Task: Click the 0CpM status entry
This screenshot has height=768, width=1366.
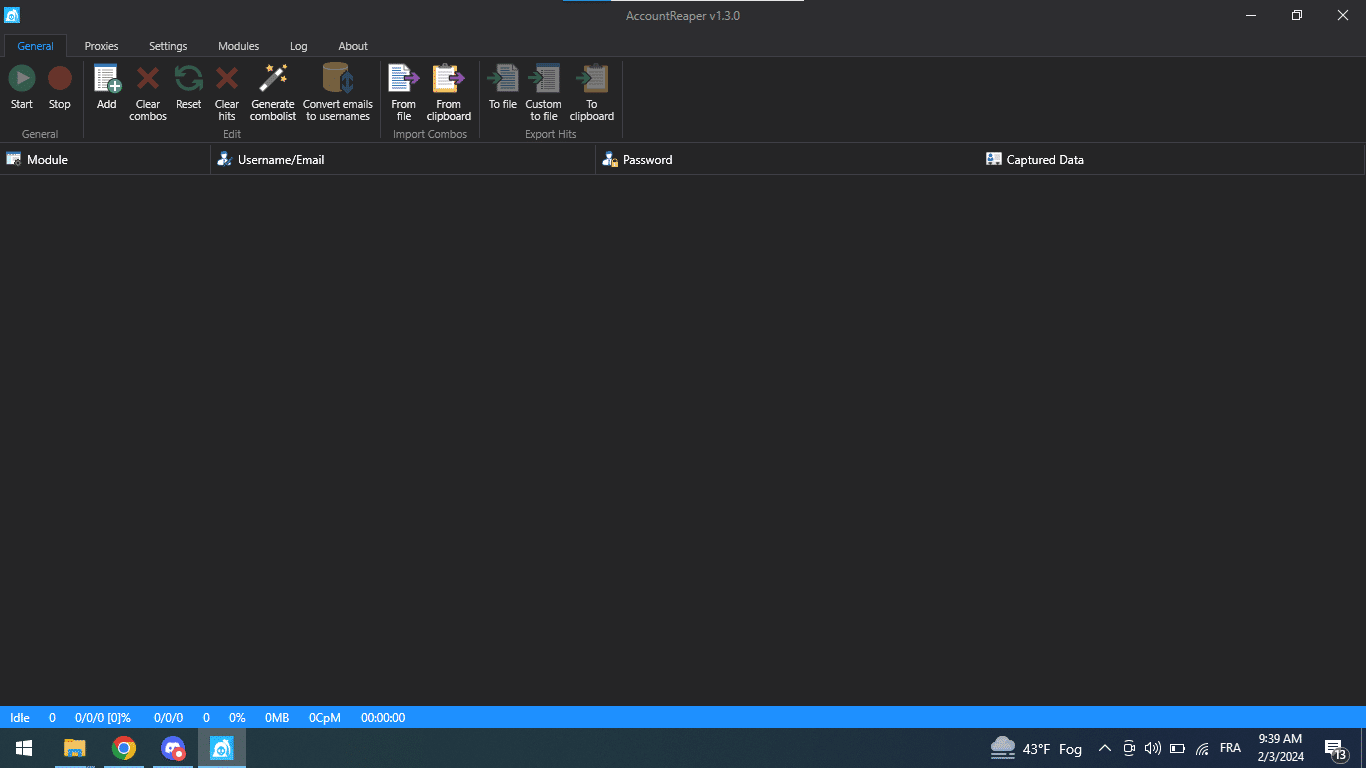Action: [x=325, y=718]
